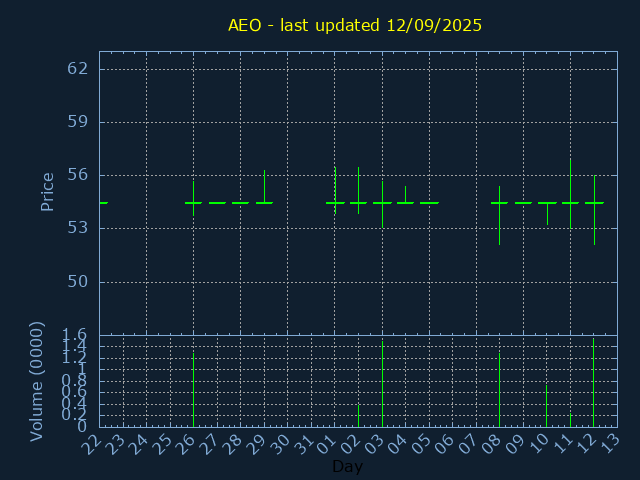Select day label 25 on x-axis
Image resolution: width=640 pixels, height=480 pixels.
162,444
